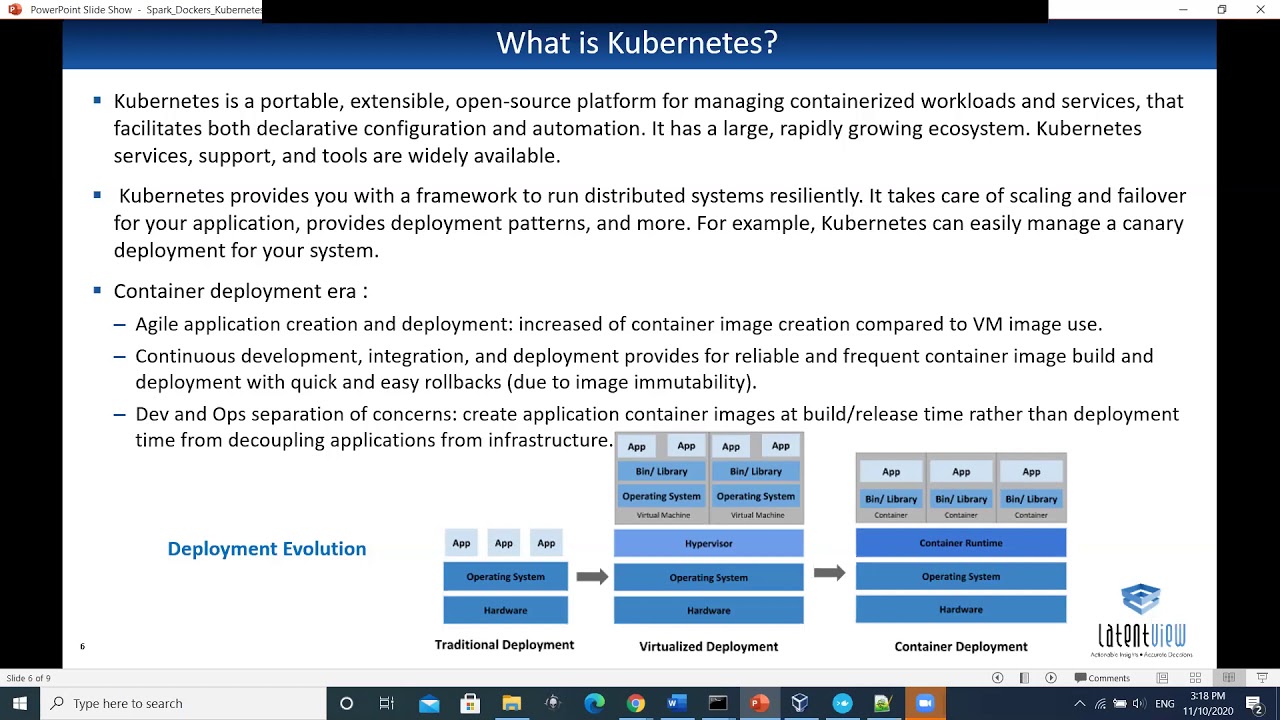The height and width of the screenshot is (720, 1280).
Task: Open Microsoft Store from taskbar
Action: coord(470,703)
